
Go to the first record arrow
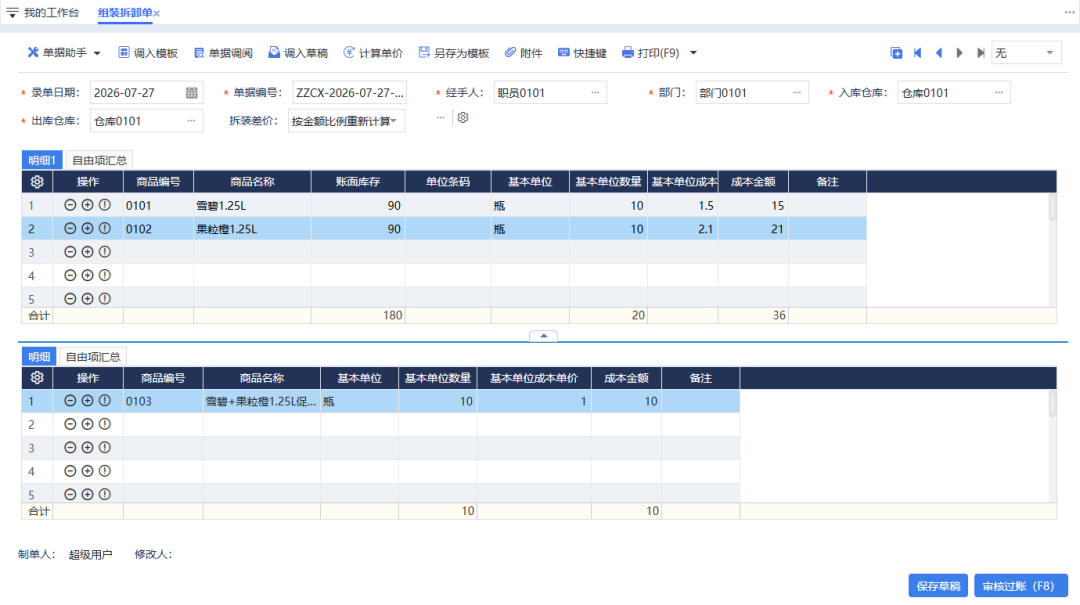pyautogui.click(x=917, y=53)
